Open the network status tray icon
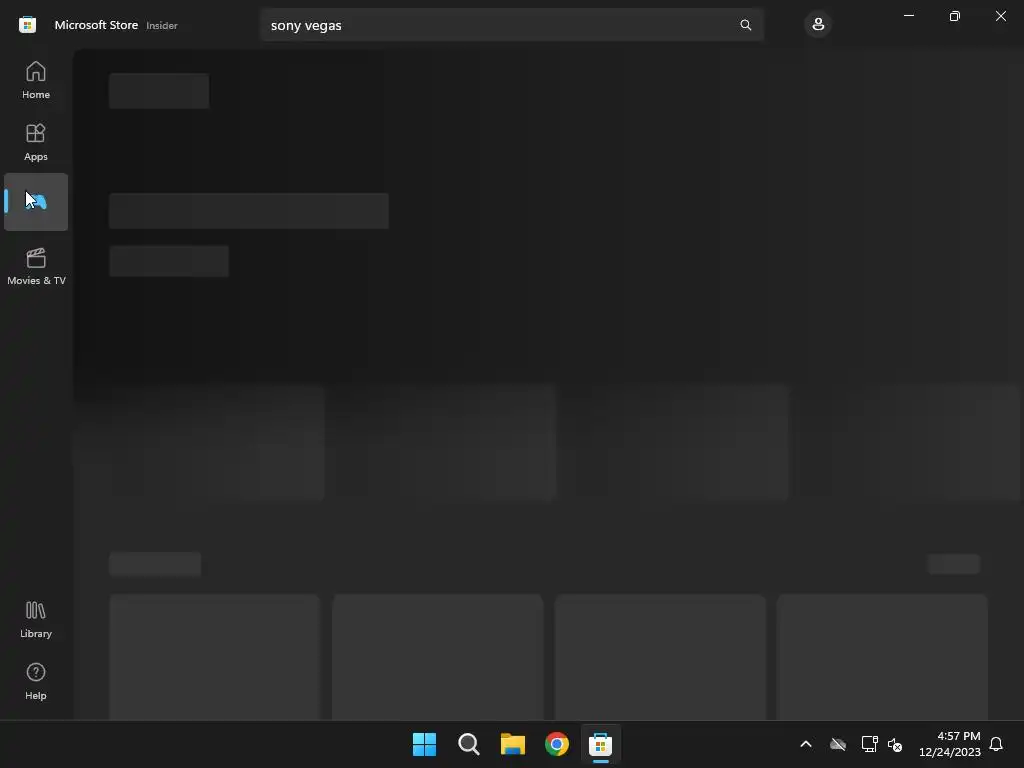Viewport: 1024px width, 768px height. [869, 744]
